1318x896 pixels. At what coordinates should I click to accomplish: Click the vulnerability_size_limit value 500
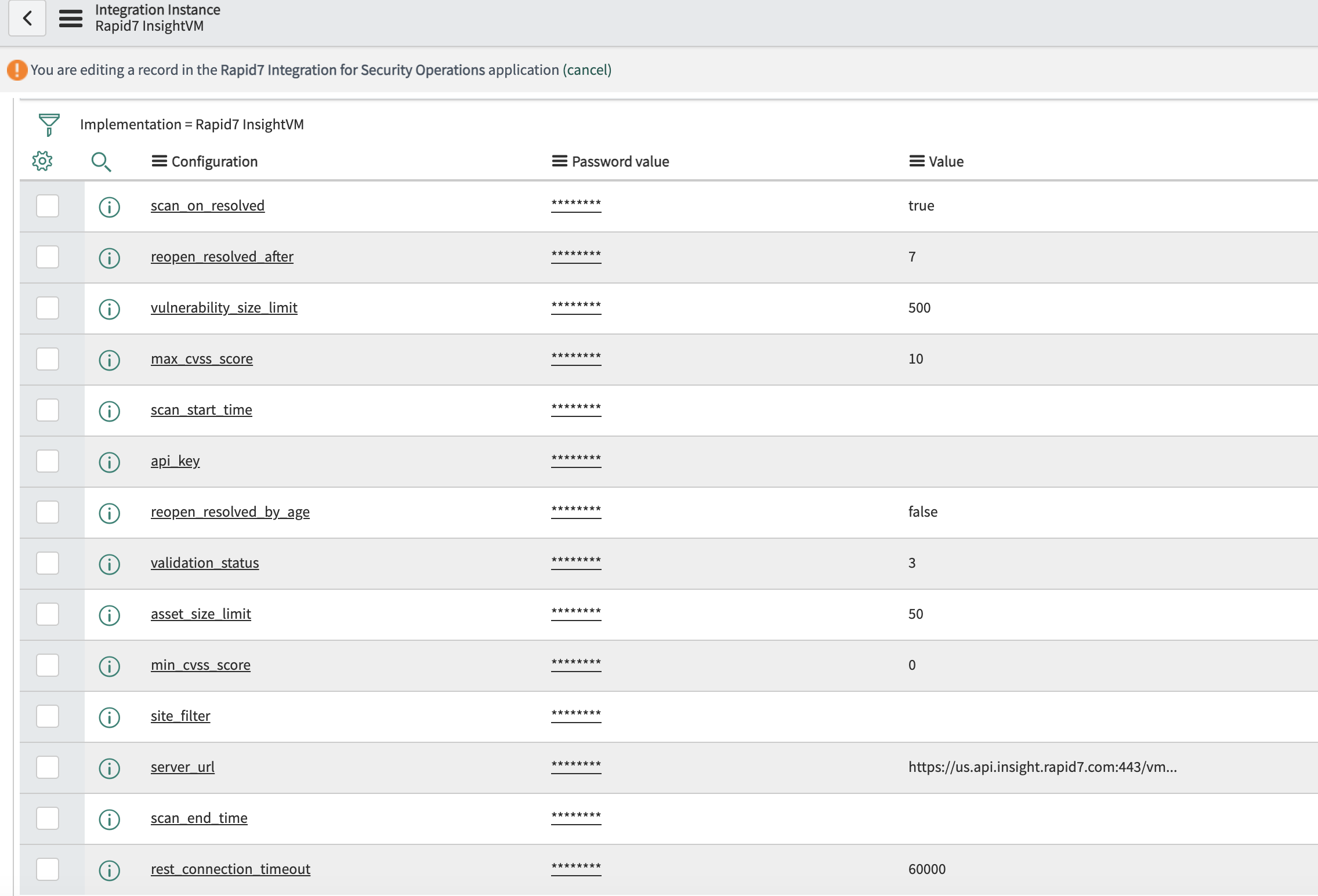(x=919, y=308)
